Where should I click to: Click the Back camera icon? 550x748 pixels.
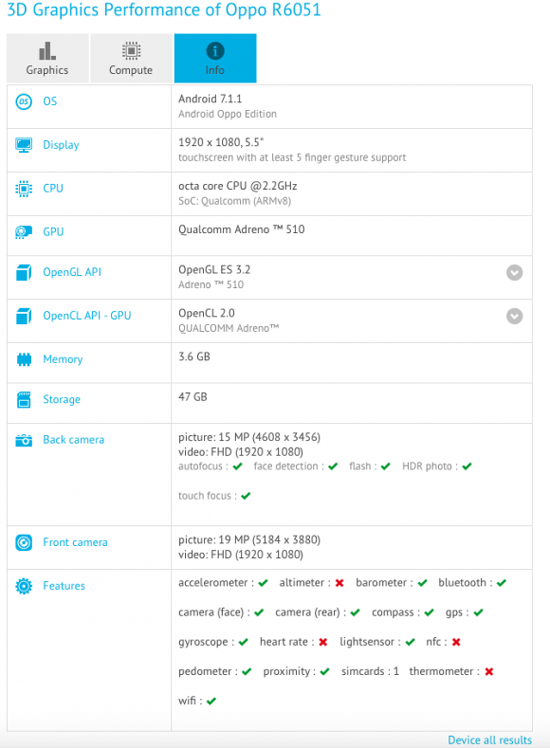coord(24,440)
